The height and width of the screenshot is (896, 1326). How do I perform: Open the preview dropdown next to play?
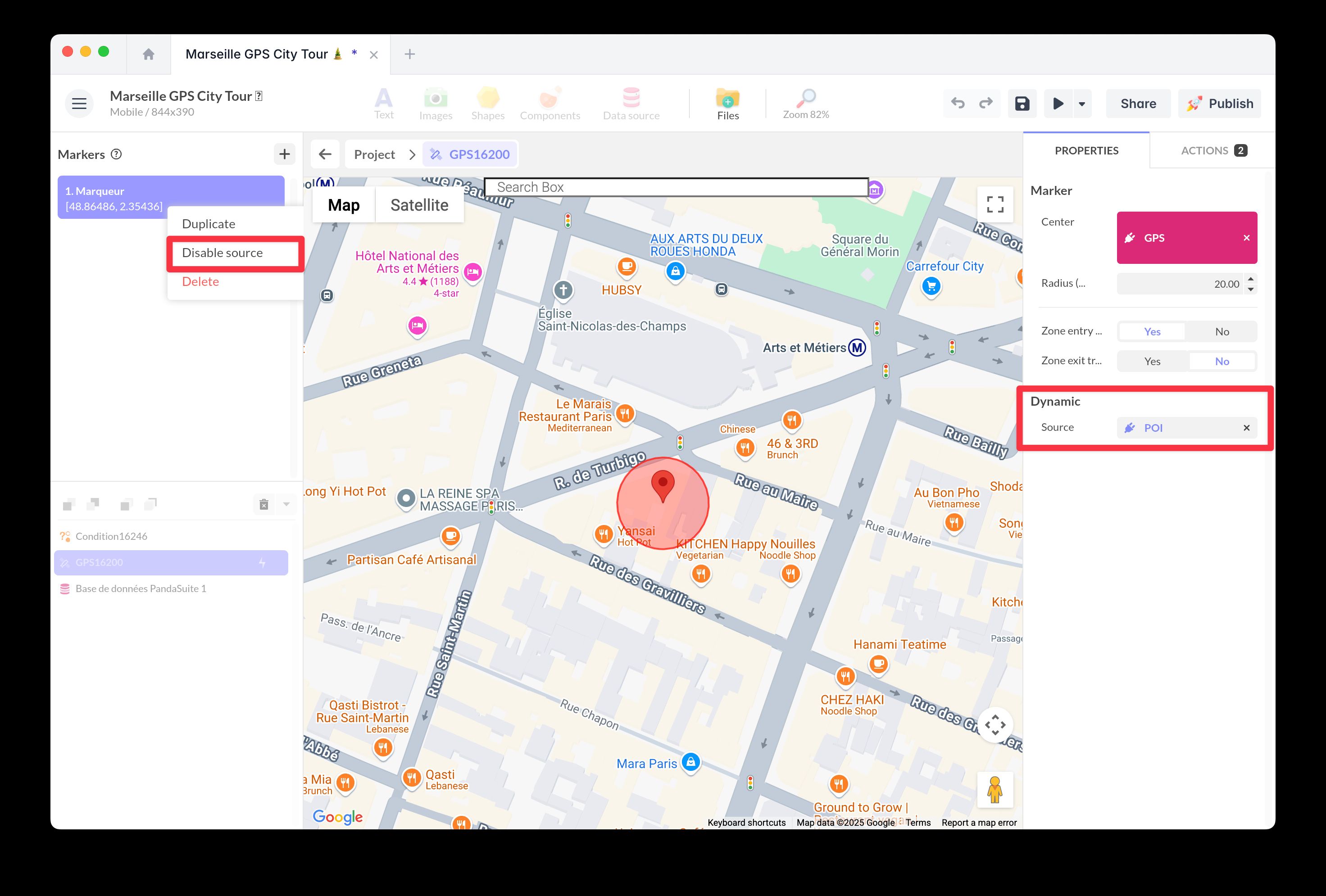click(1081, 103)
